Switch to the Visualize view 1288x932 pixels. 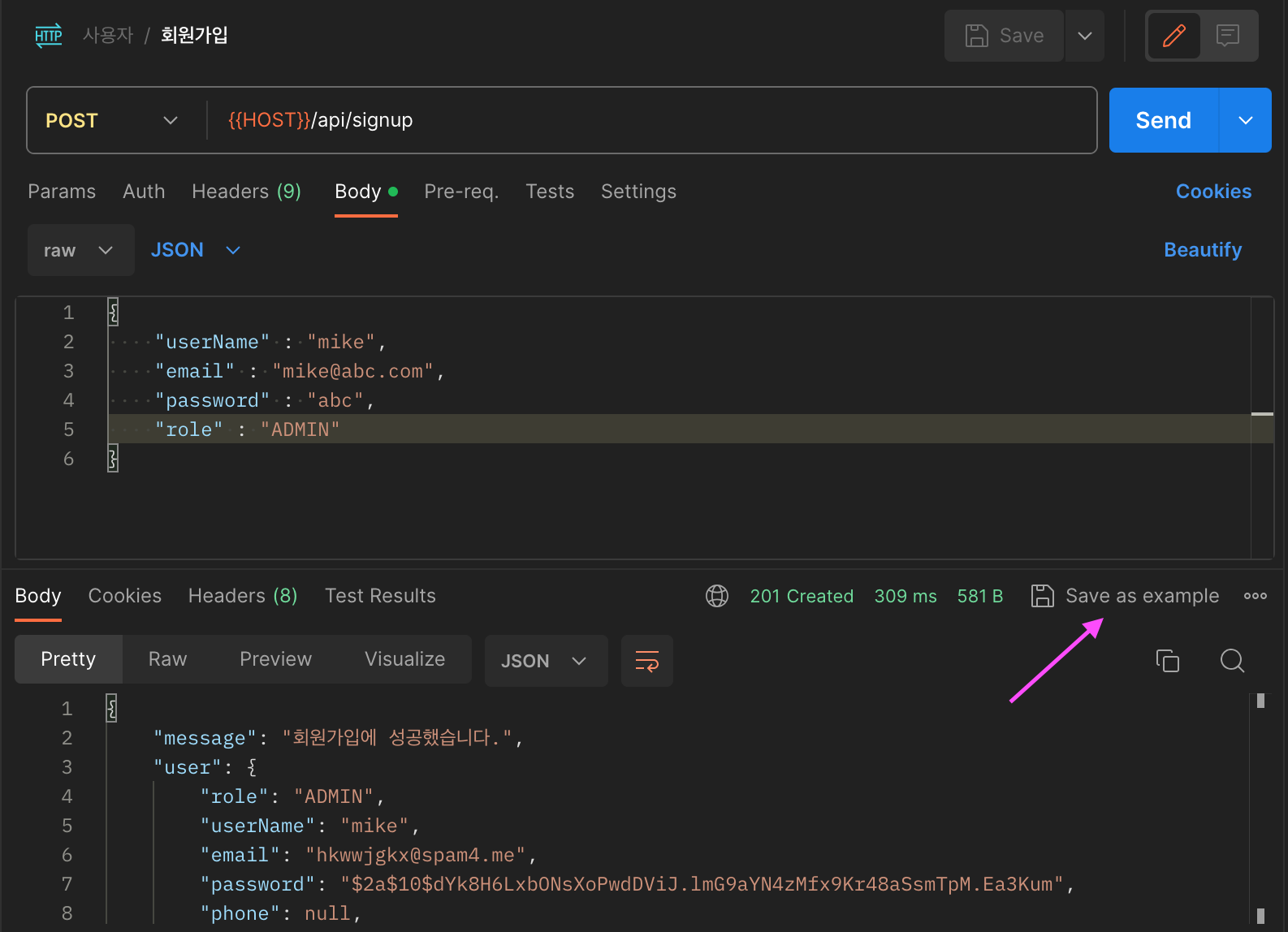(404, 659)
